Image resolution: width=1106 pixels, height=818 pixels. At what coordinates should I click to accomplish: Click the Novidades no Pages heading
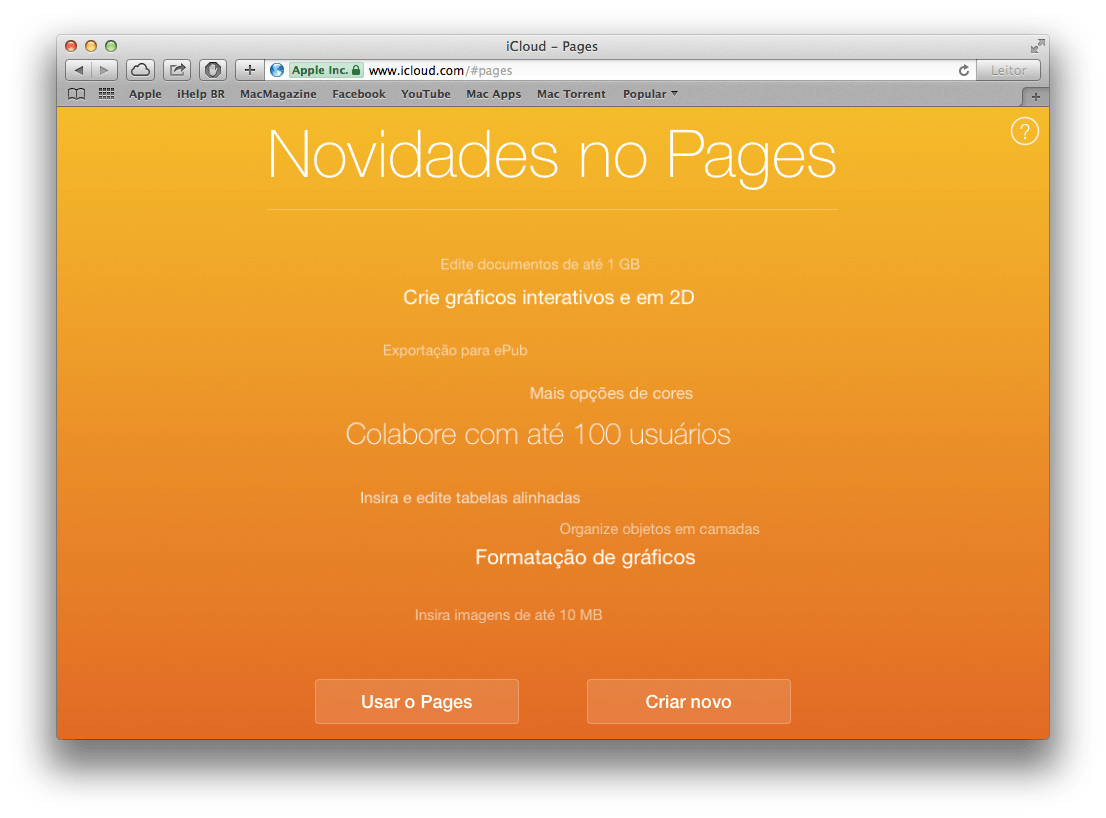552,157
